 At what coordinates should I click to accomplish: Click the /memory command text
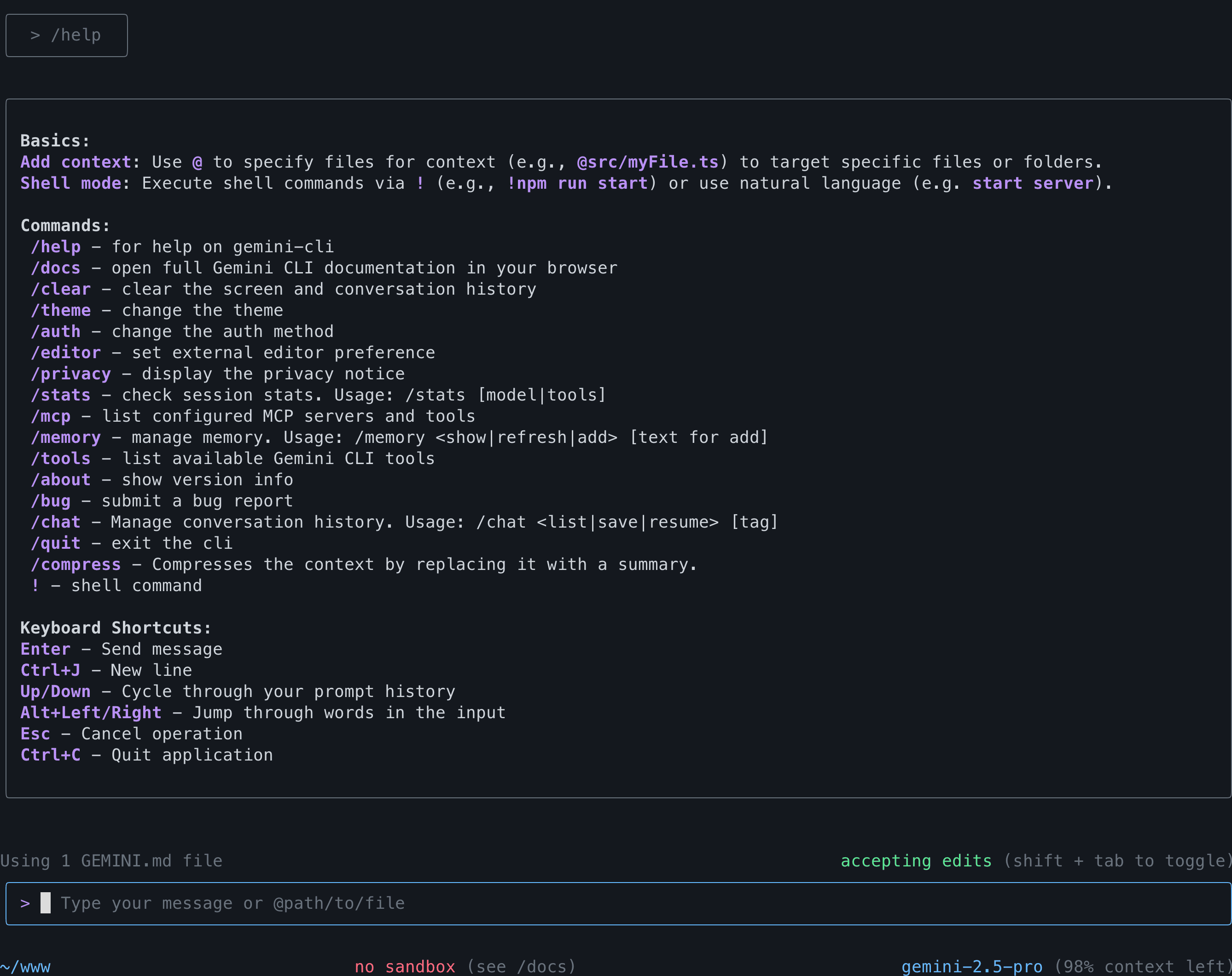[x=66, y=437]
